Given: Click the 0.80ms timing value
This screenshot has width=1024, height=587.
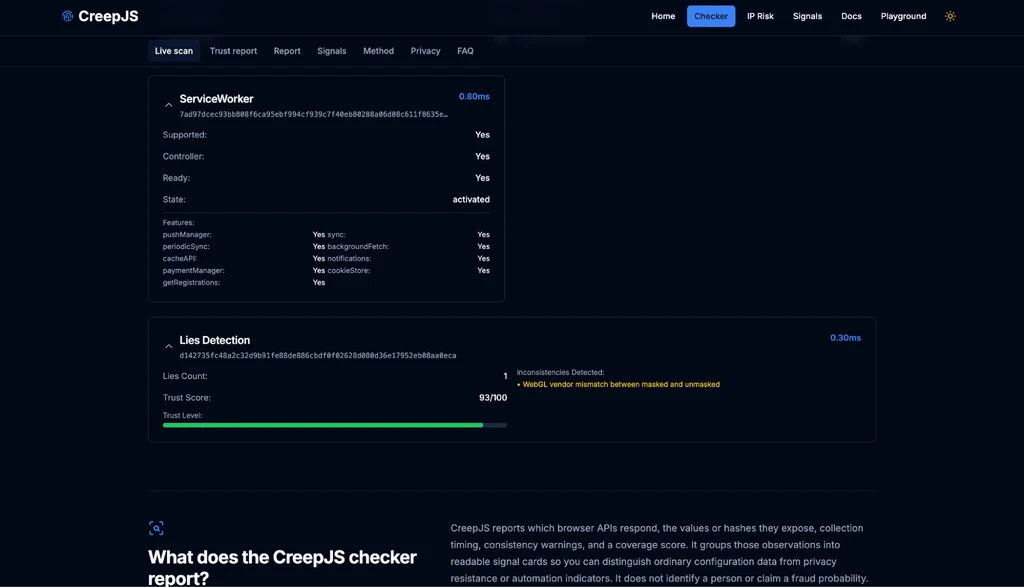Looking at the screenshot, I should pyautogui.click(x=474, y=97).
